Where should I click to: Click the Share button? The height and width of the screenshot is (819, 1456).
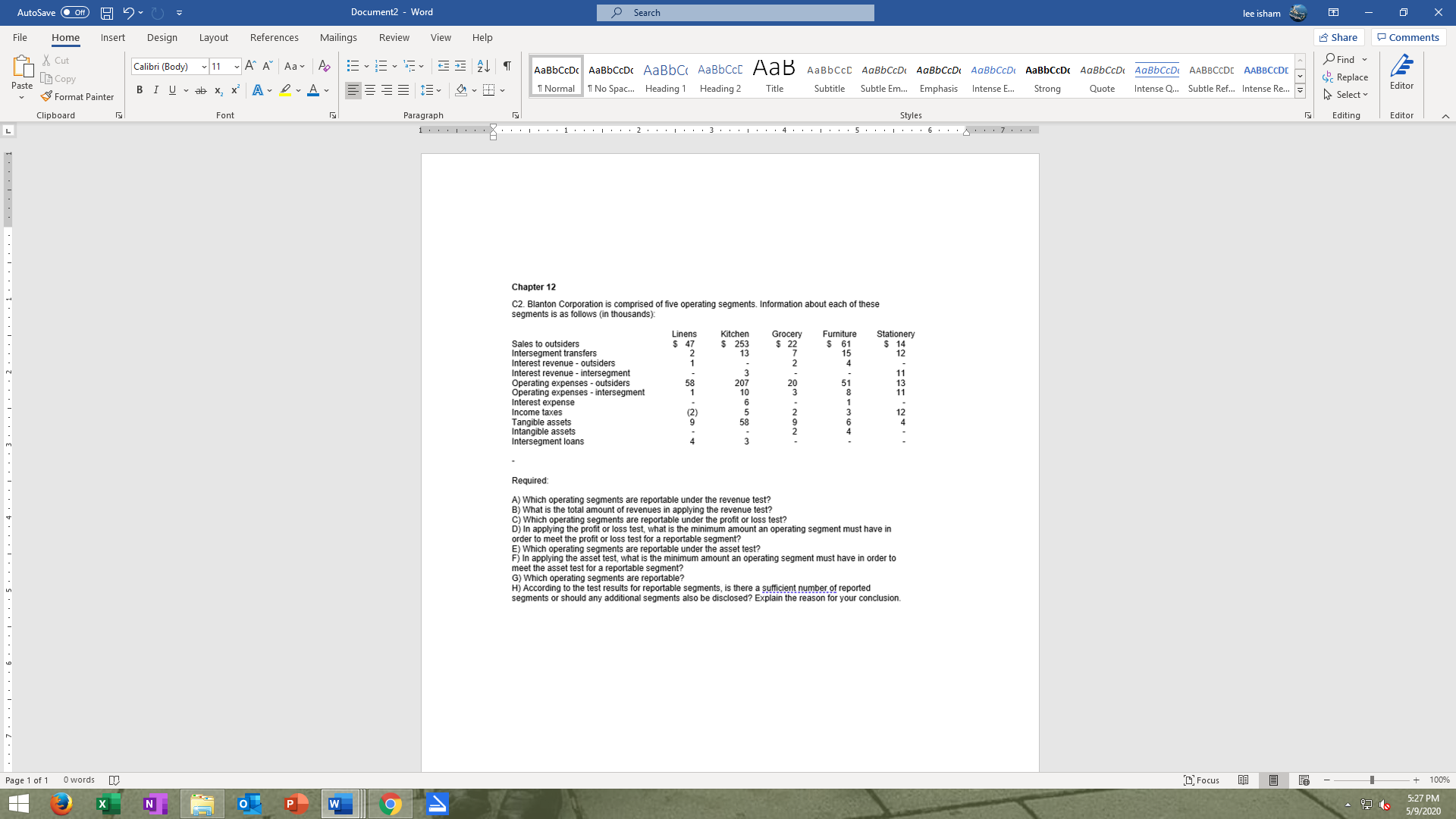coord(1338,37)
